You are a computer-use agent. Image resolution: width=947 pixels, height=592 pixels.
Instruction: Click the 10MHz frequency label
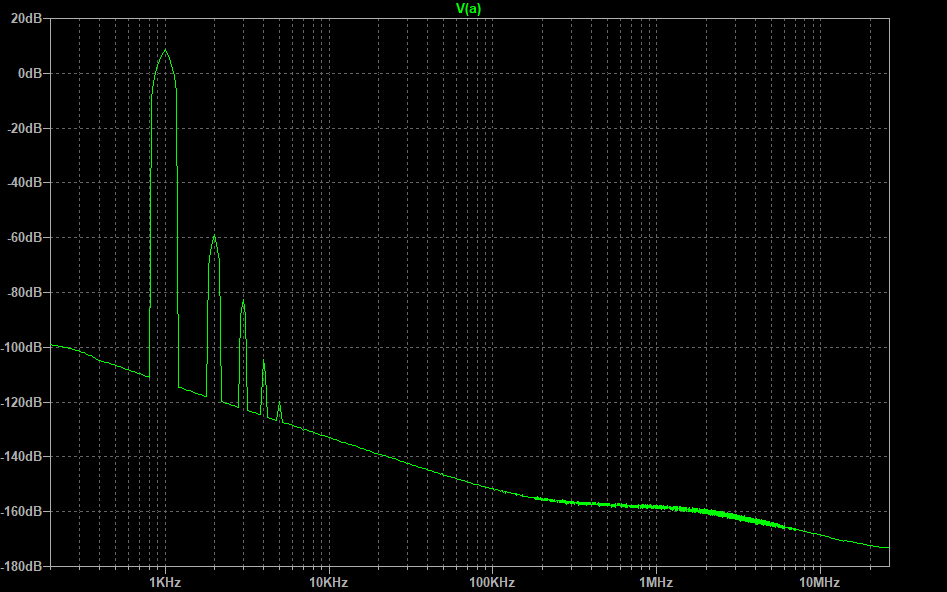(x=820, y=582)
